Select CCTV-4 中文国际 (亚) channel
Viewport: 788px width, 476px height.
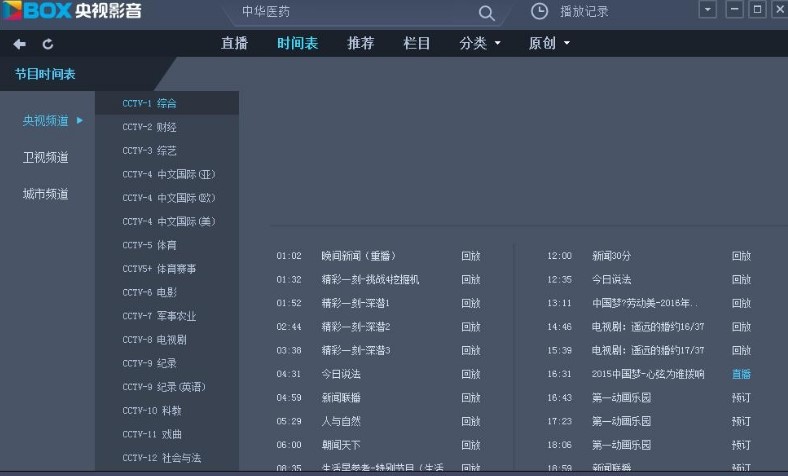tap(167, 174)
